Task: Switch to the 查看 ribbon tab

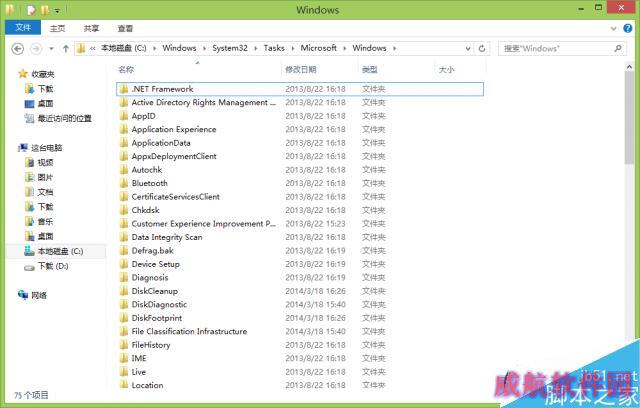Action: click(x=125, y=28)
